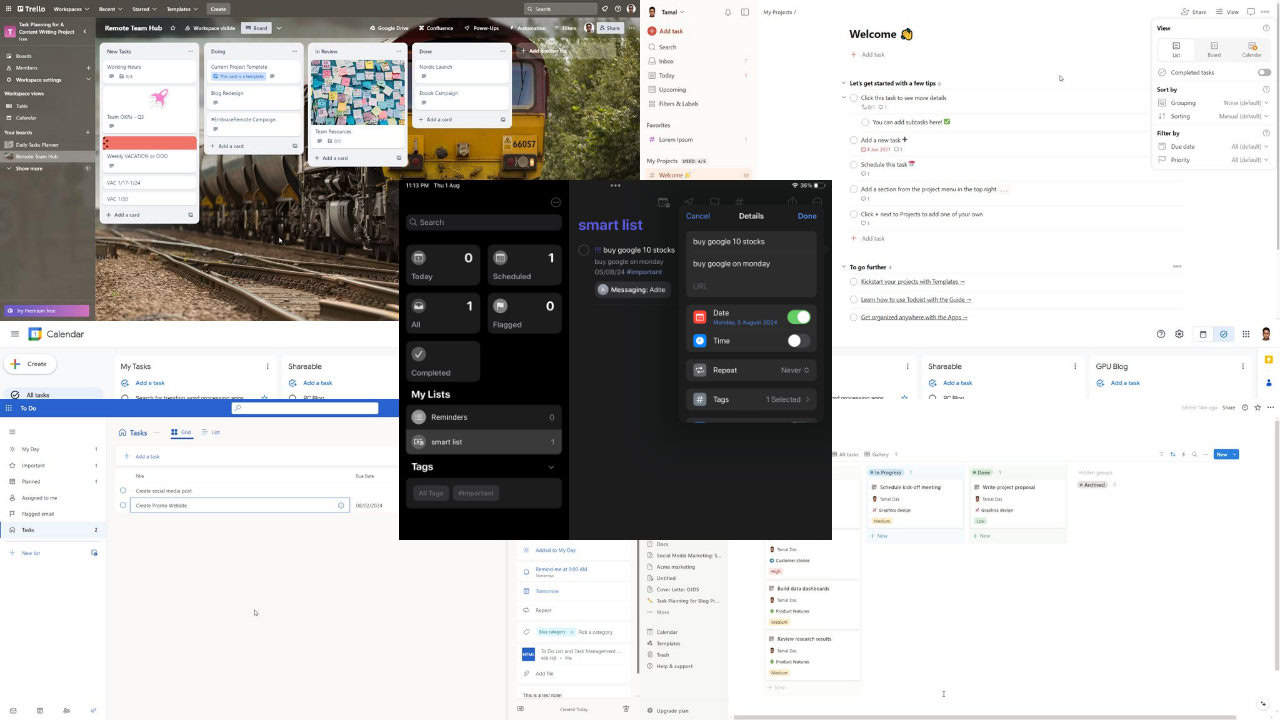Check off 'Schedule this task' in Todoist
The image size is (1280, 720).
[854, 164]
